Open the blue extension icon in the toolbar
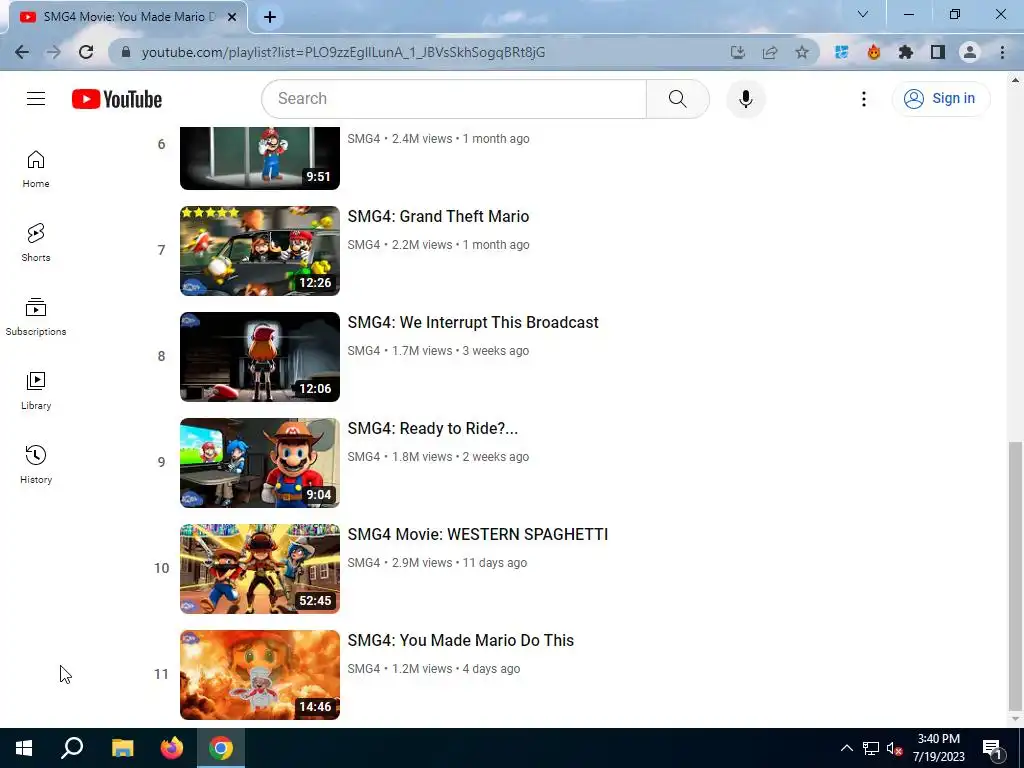Screen dimensions: 1024x768 point(841,52)
